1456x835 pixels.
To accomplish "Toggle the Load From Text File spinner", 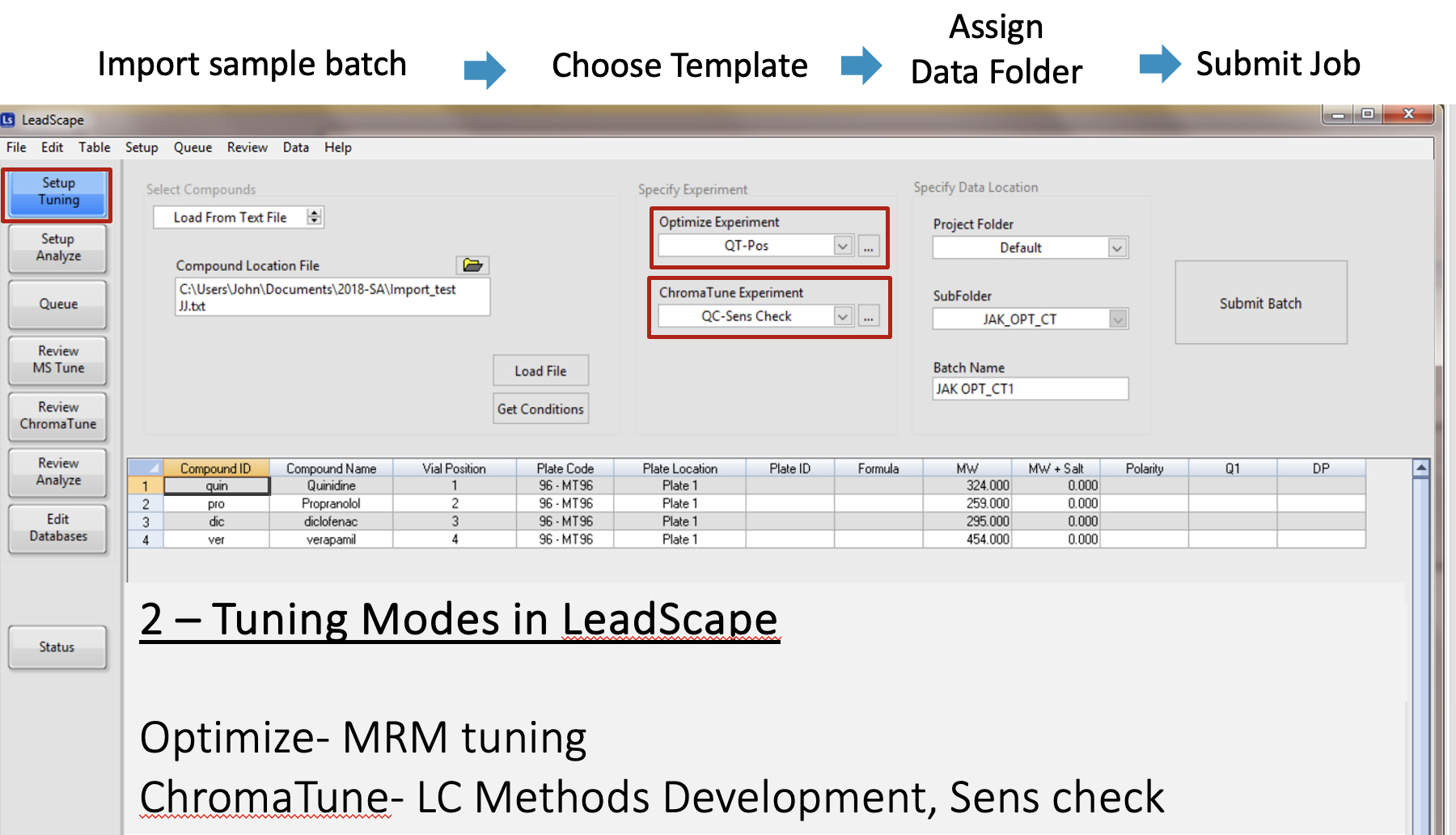I will click(x=315, y=217).
